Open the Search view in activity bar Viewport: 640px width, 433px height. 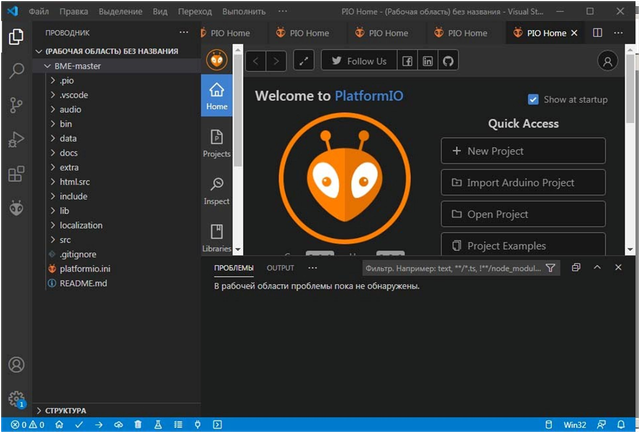click(x=16, y=71)
